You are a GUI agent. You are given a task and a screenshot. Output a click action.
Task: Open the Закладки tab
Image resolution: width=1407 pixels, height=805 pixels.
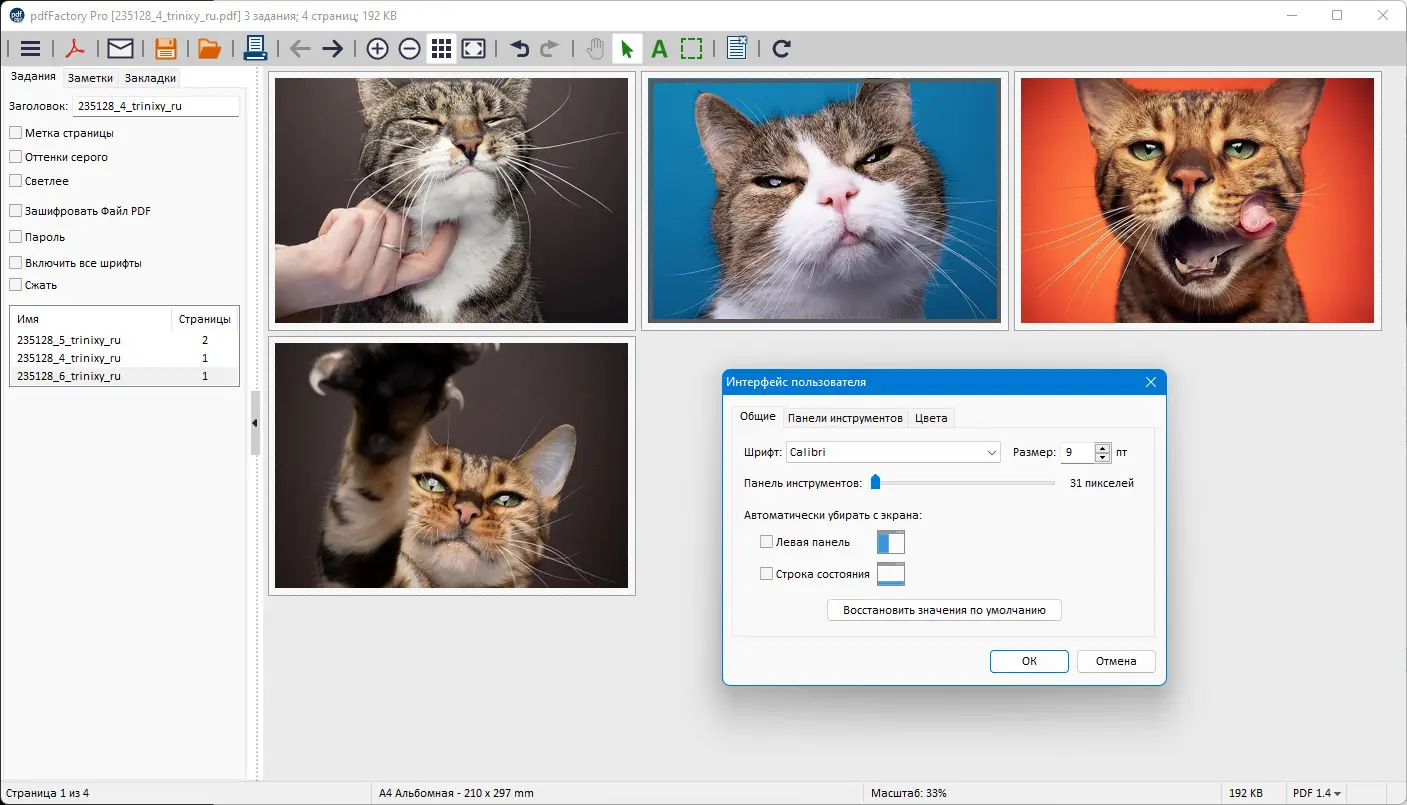click(150, 78)
